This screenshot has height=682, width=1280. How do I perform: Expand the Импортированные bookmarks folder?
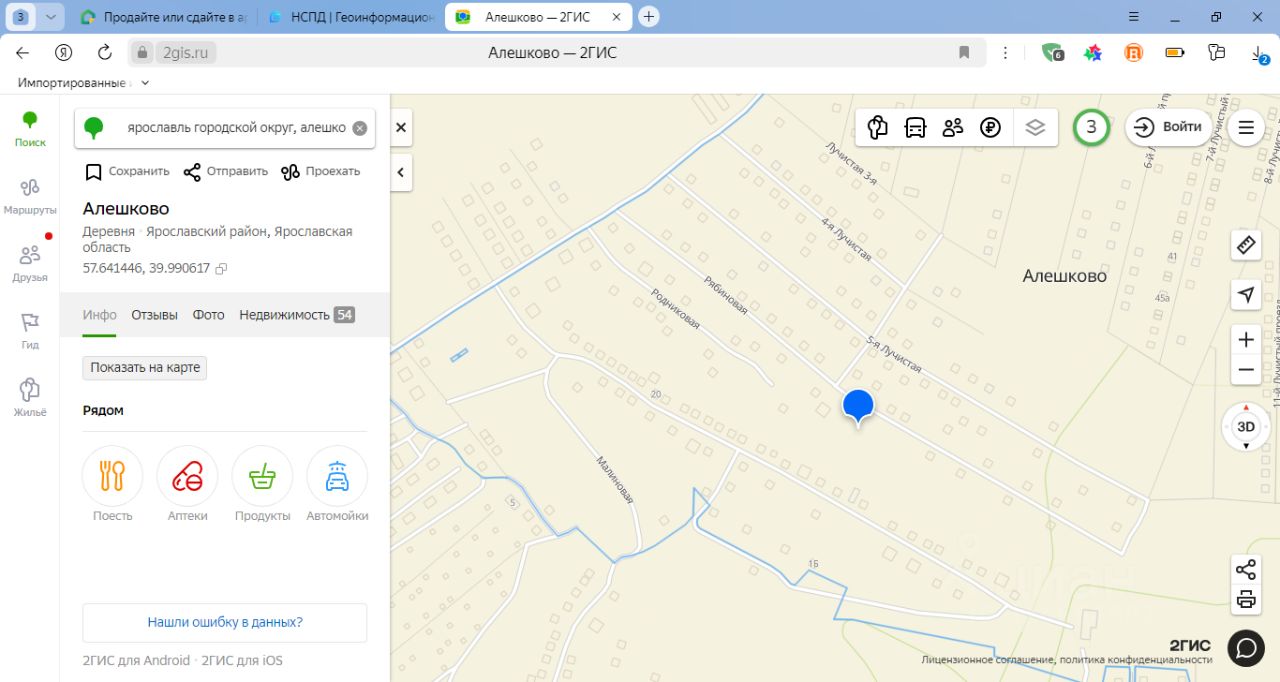pyautogui.click(x=84, y=83)
